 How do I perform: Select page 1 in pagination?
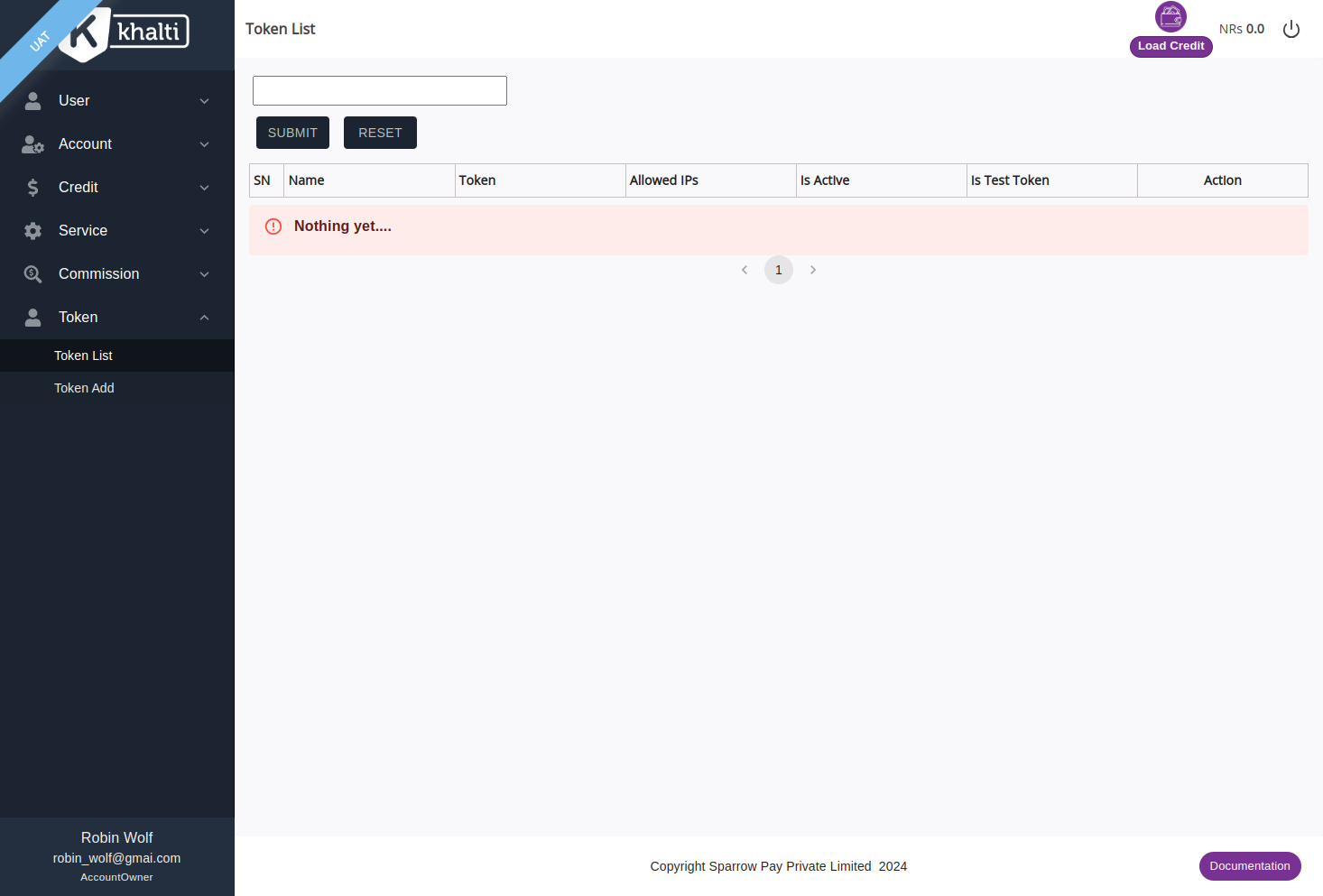click(x=779, y=270)
